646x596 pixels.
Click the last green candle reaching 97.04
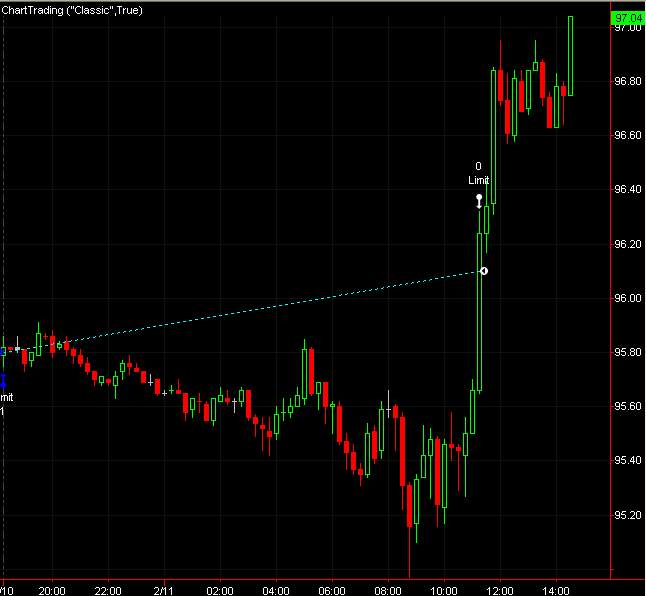click(x=571, y=56)
